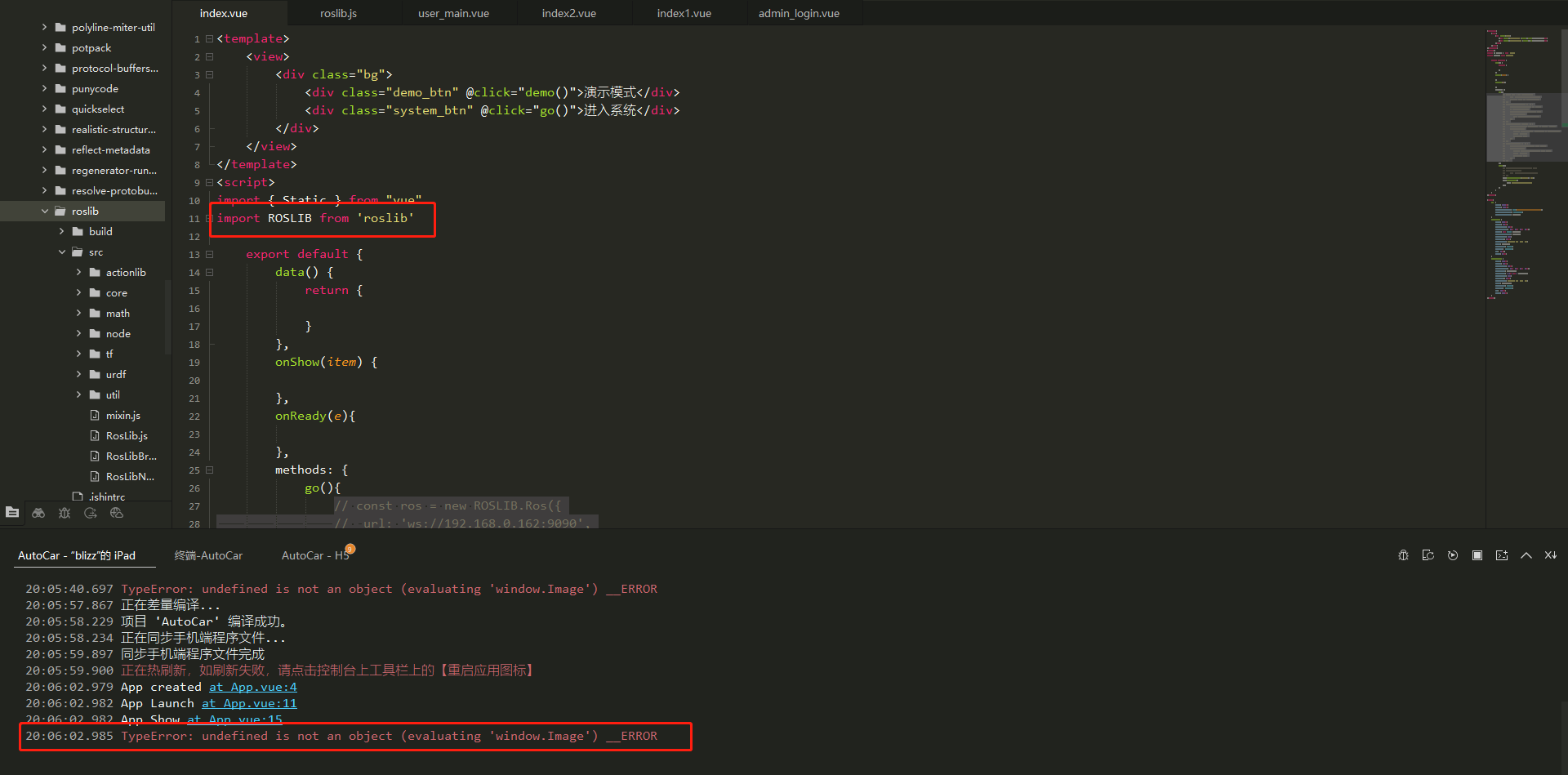Viewport: 1568px width, 775px height.
Task: Click the red hot-reload warning console line
Action: click(x=281, y=670)
